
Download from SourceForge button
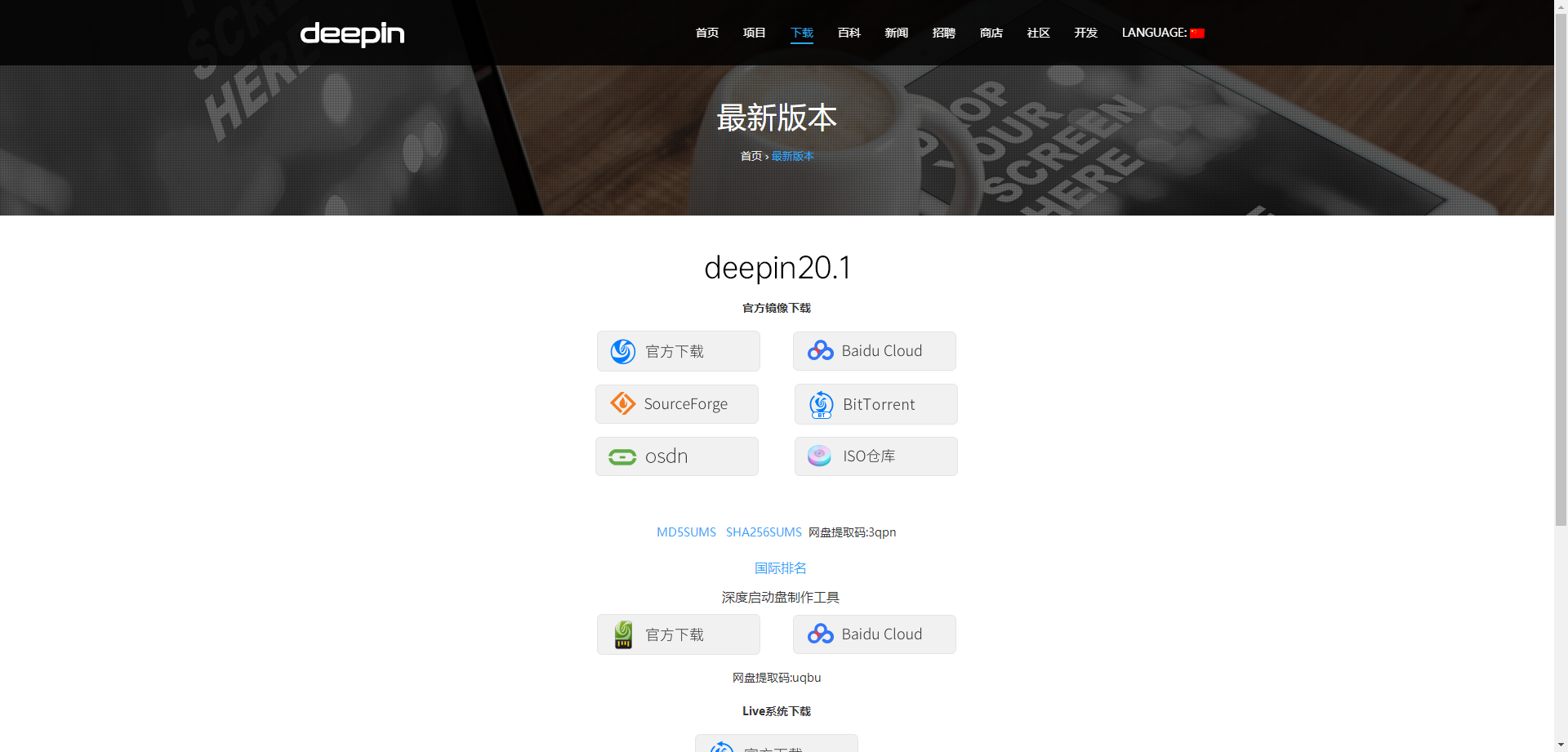pos(677,404)
